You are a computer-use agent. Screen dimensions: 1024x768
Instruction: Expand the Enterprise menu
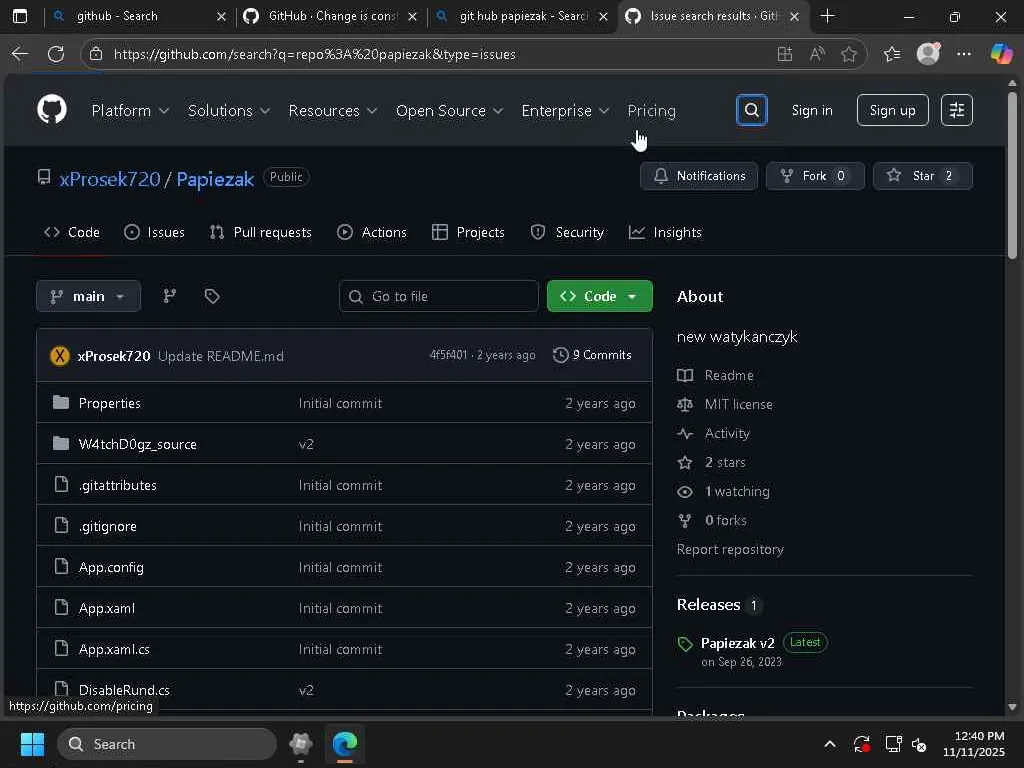pos(565,110)
